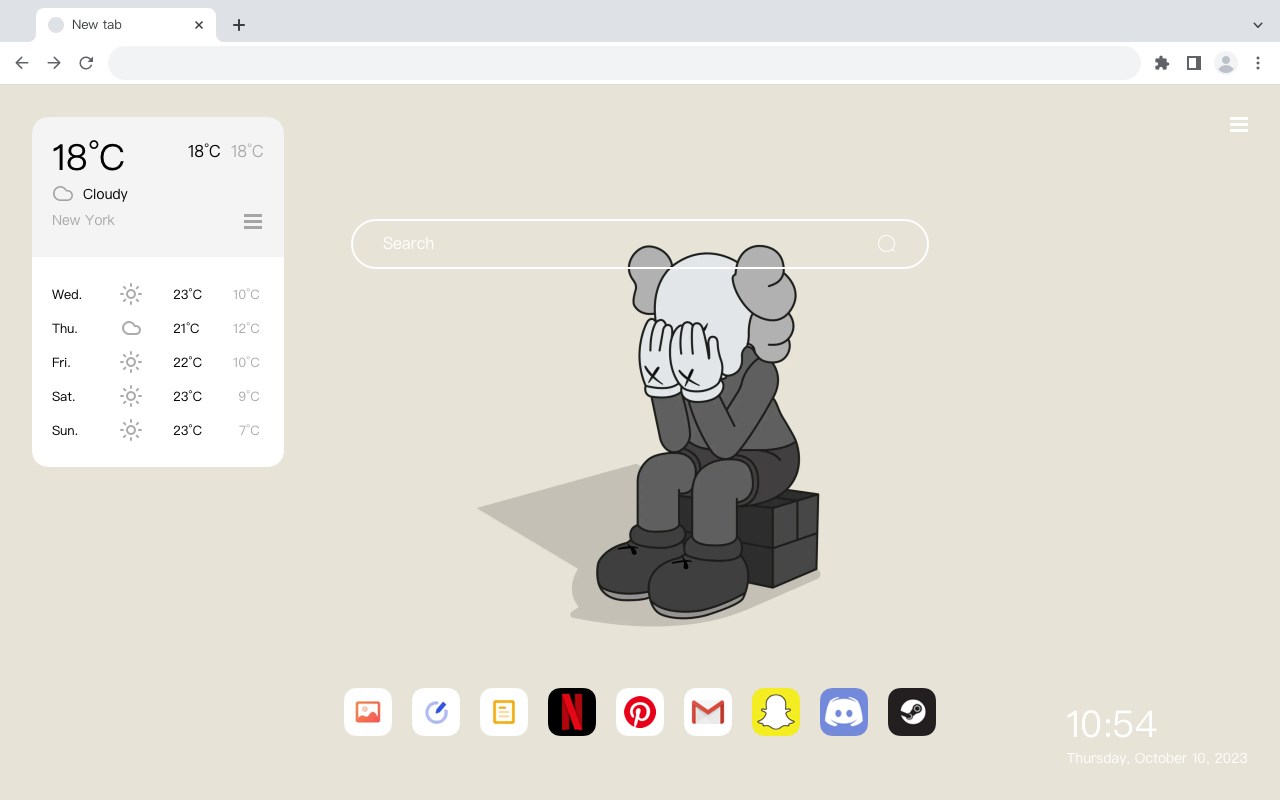Click the Thursday, October 10, 2023 date
The width and height of the screenshot is (1280, 800).
point(1157,758)
